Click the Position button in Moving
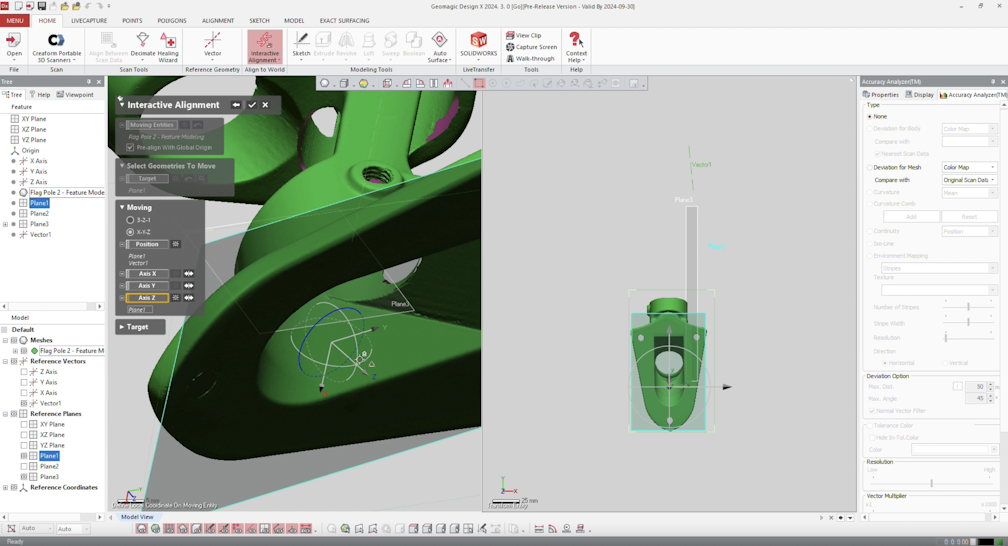 (x=147, y=244)
